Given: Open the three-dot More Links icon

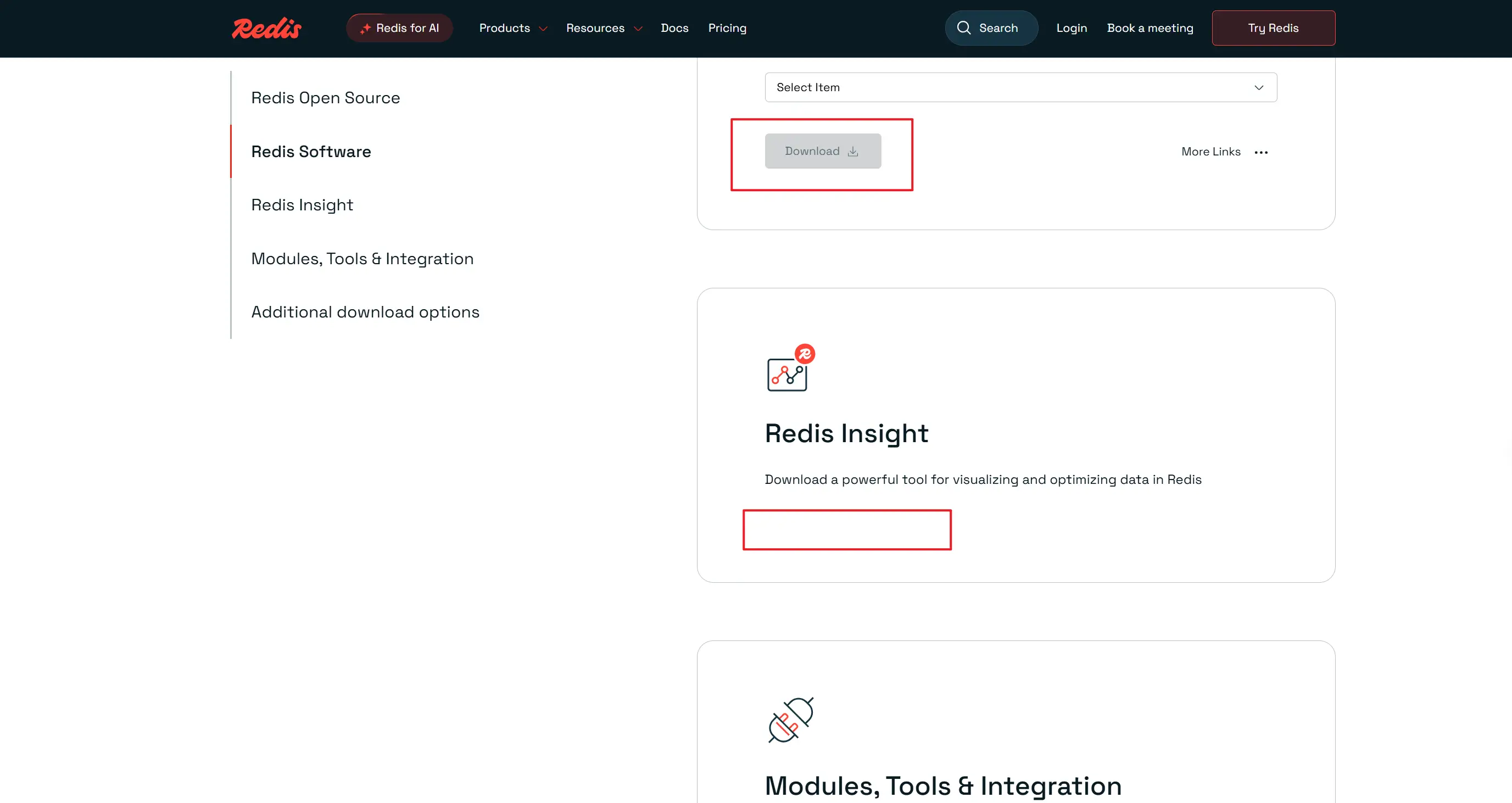Looking at the screenshot, I should pos(1261,152).
